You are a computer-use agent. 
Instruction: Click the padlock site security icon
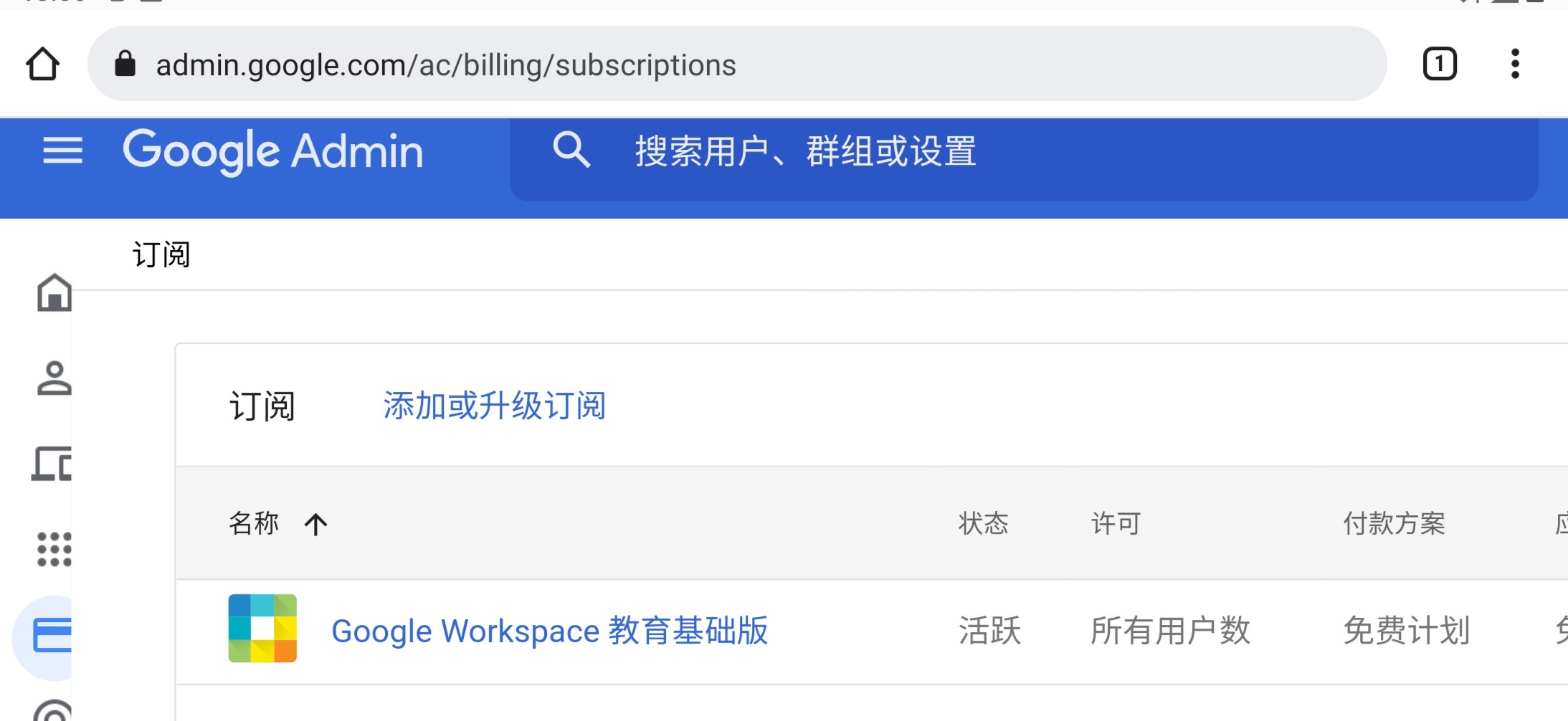(125, 64)
